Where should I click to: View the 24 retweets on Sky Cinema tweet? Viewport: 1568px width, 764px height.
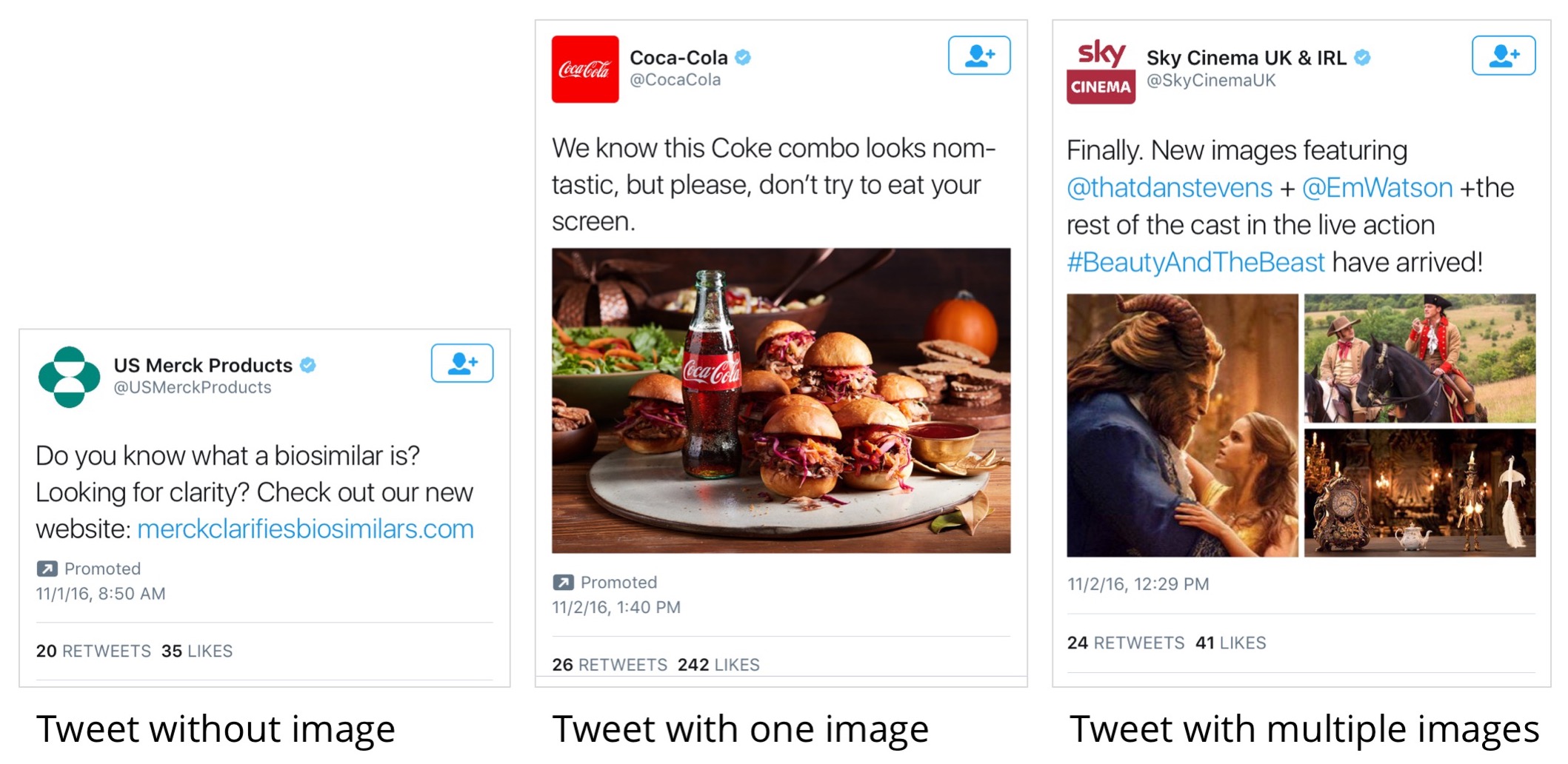click(1125, 643)
